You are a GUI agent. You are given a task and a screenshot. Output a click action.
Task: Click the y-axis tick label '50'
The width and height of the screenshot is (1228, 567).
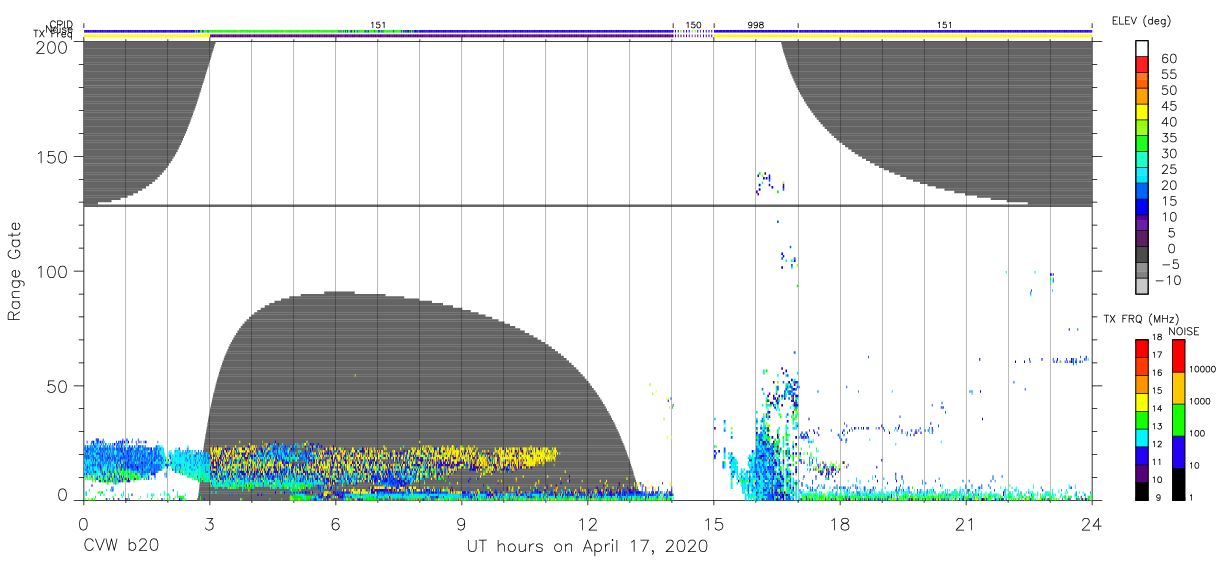coord(57,384)
